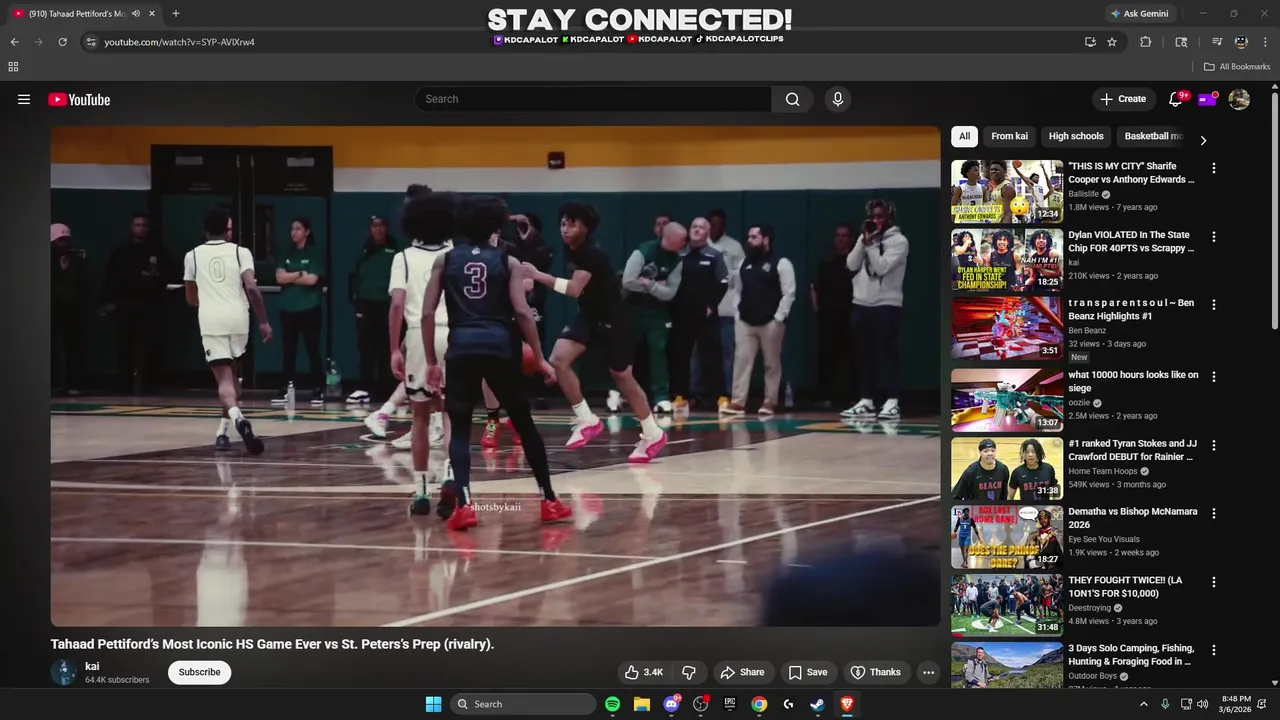Open the media controls icon in toolbar
Image resolution: width=1280 pixels, height=720 pixels.
1217,42
